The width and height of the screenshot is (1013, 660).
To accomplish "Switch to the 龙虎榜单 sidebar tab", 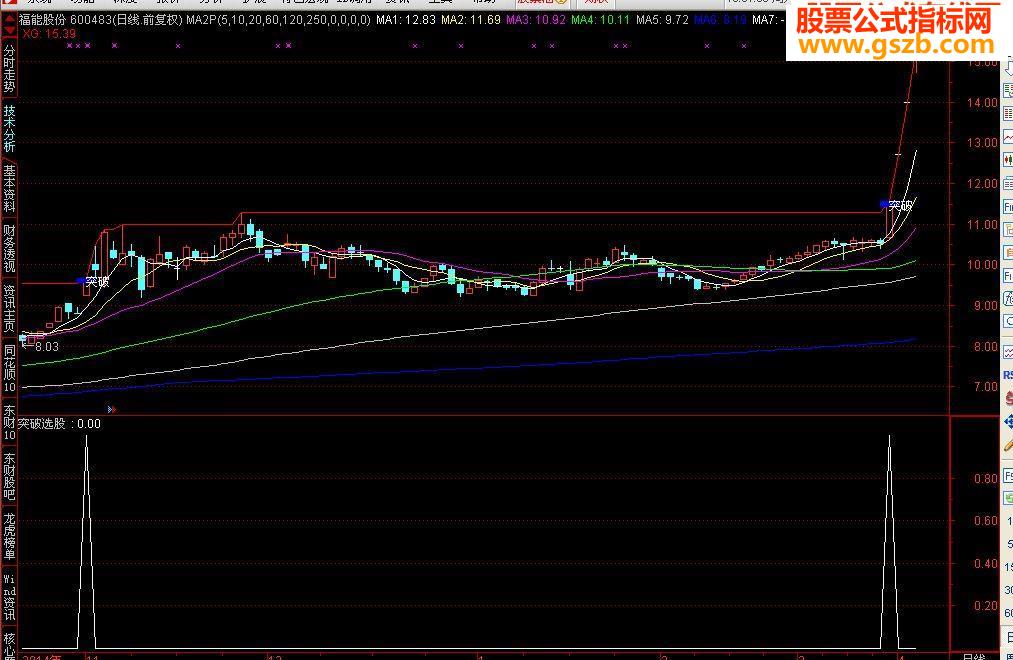I will pos(9,536).
